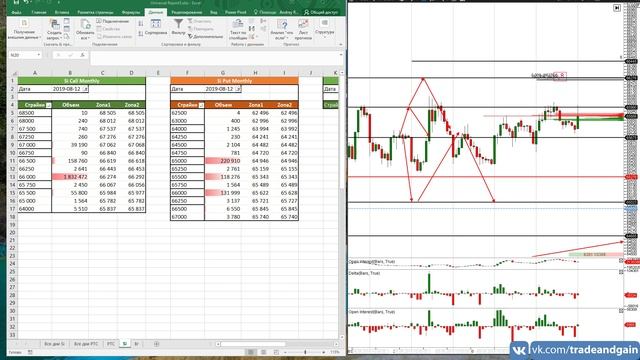Viewport: 640px width, 360px height.
Task: Click the Share (Общий доступ) button
Action: (321, 12)
